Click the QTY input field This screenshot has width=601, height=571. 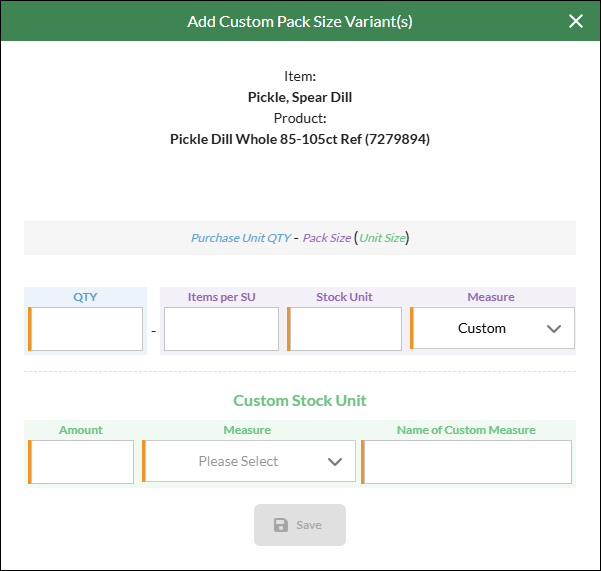pos(85,329)
